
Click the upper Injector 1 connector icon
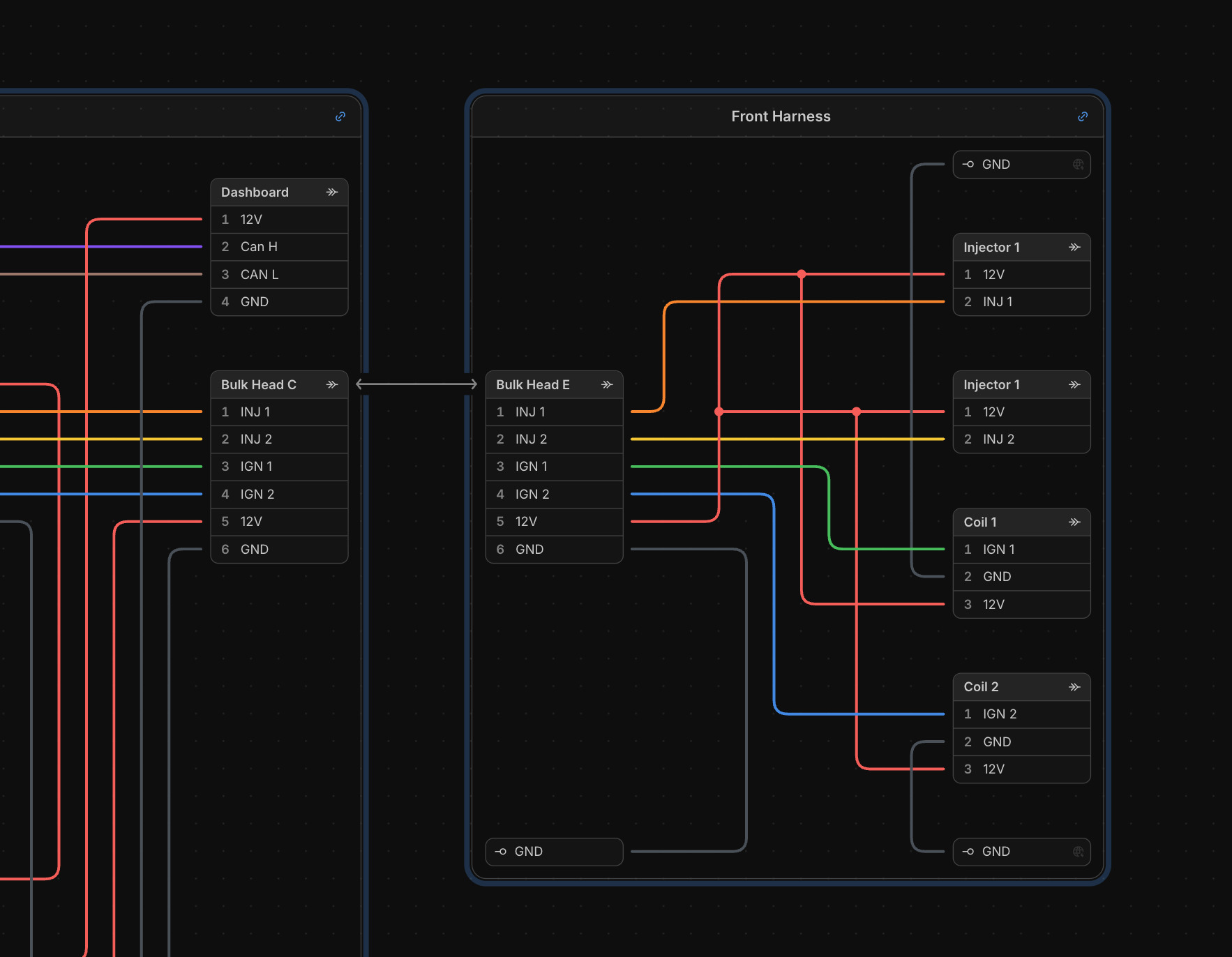click(x=1074, y=247)
